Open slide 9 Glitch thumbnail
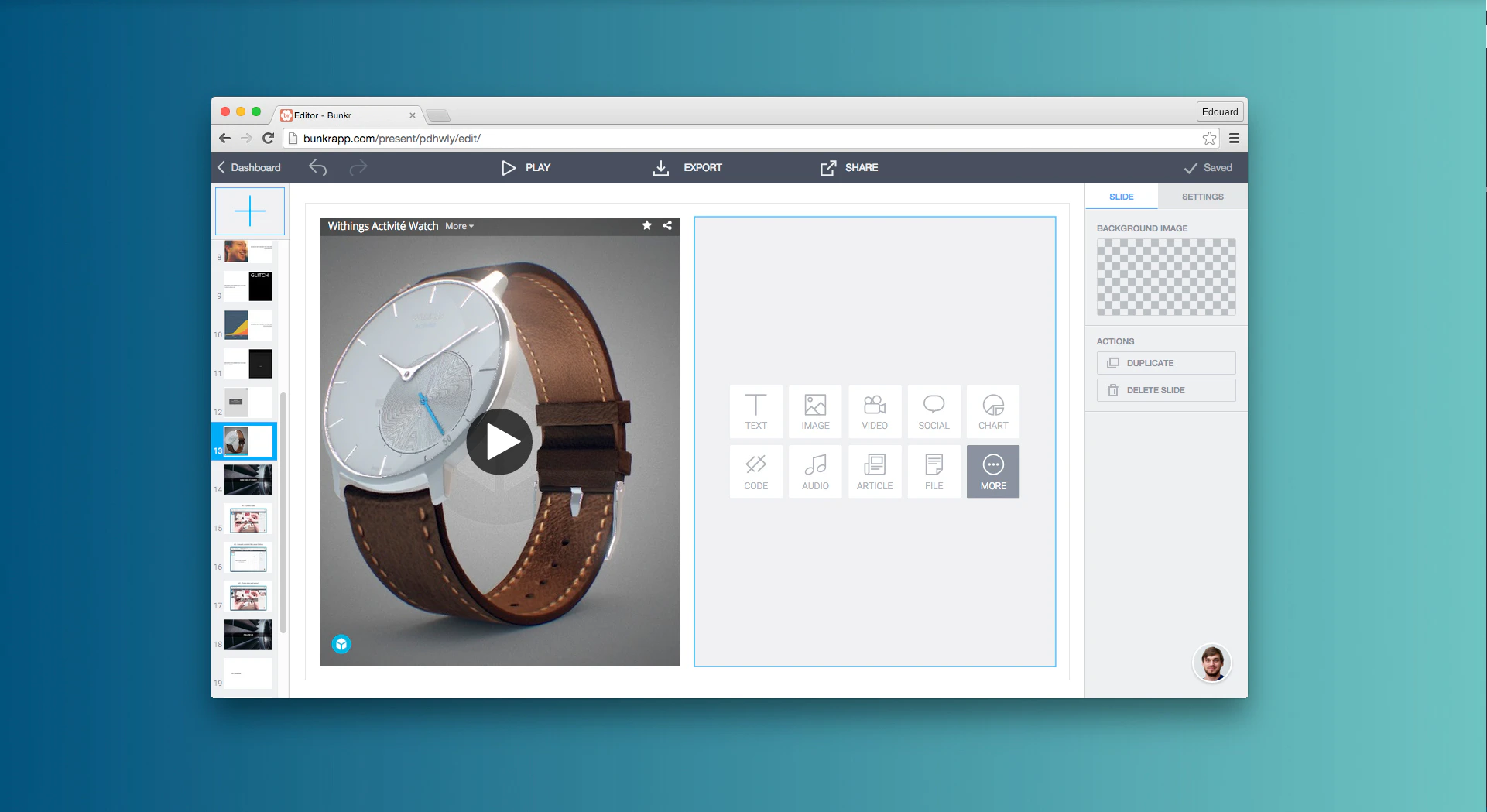Viewport: 1487px width, 812px height. (248, 286)
